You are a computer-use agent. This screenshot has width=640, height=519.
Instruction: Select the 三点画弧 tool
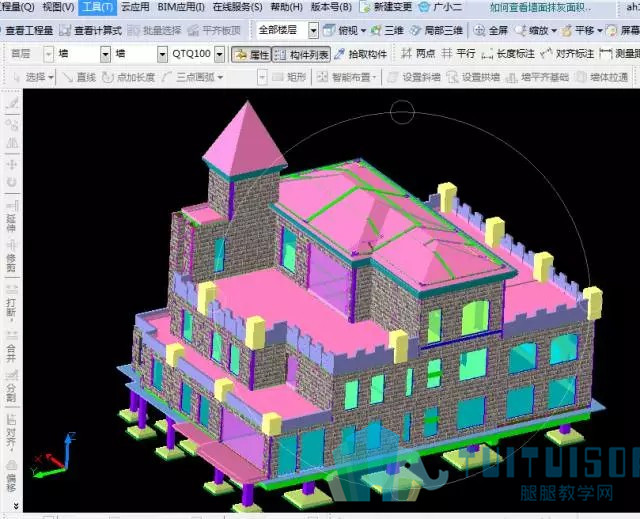coord(189,77)
